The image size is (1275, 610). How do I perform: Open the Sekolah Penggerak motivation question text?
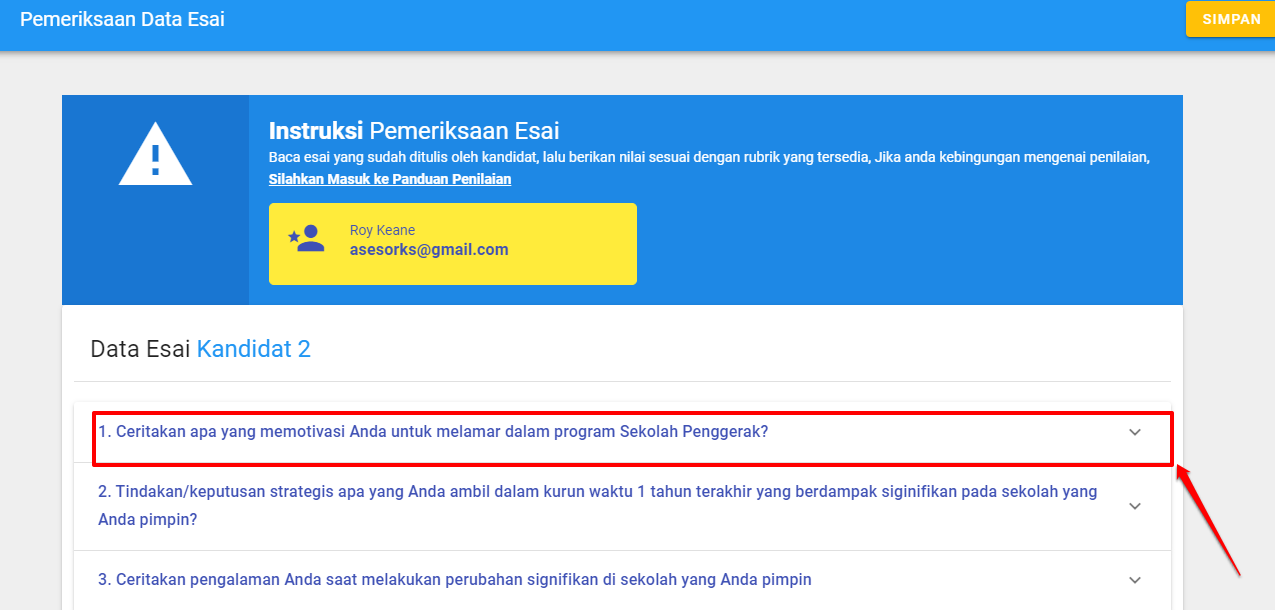pos(432,432)
